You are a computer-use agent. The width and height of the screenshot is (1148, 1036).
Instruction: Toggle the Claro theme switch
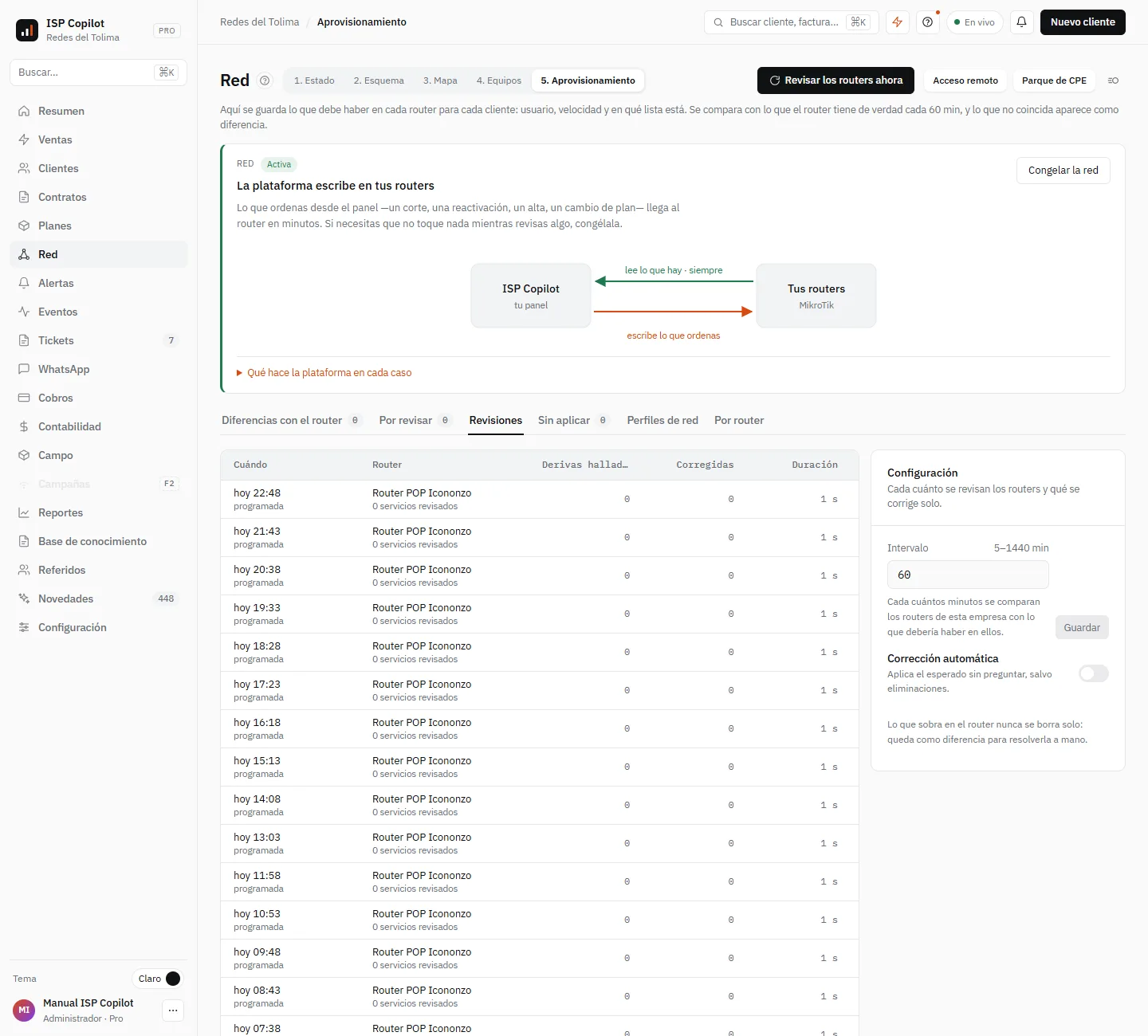(x=159, y=979)
